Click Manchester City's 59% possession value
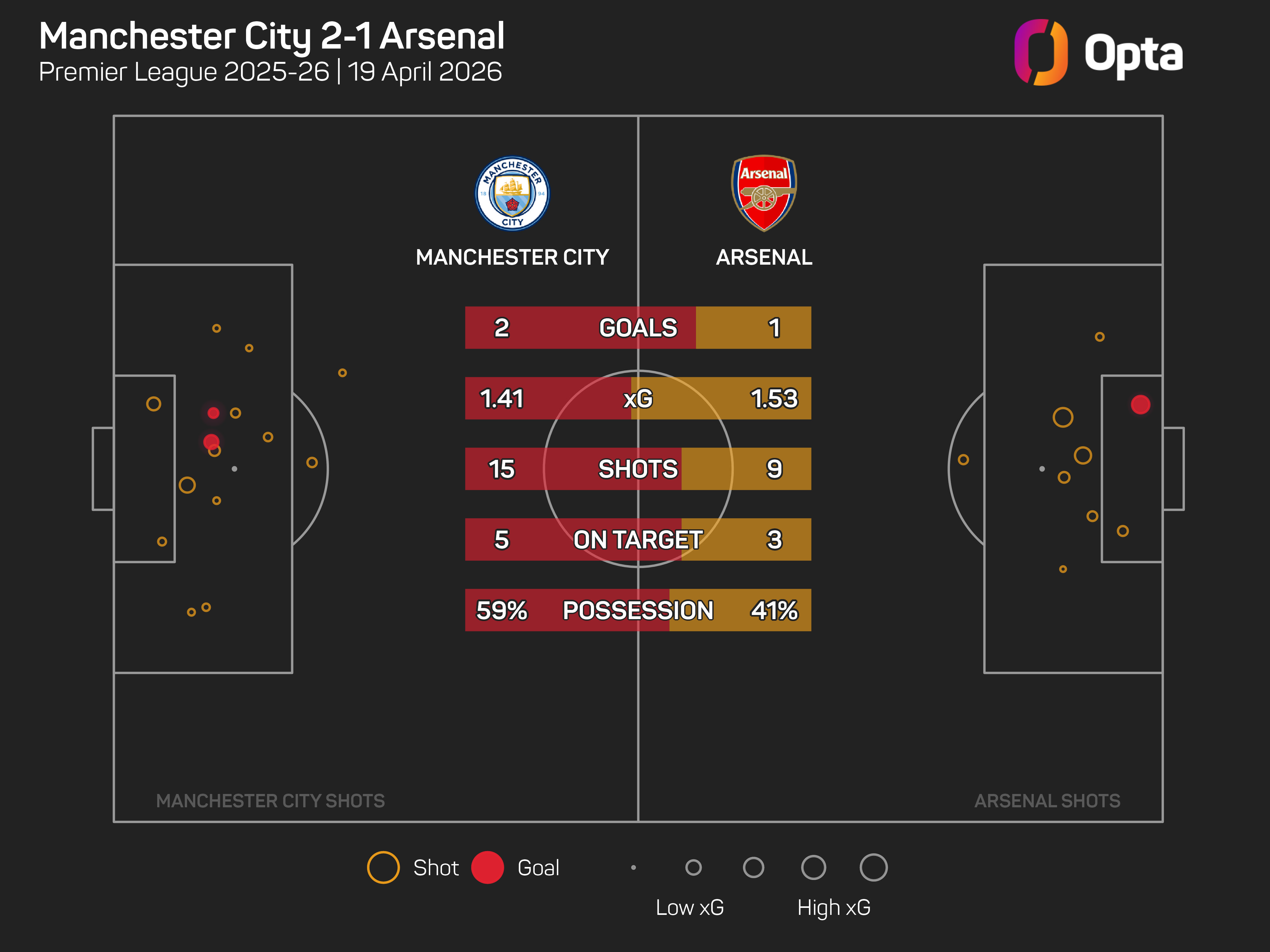The height and width of the screenshot is (952, 1270). pos(501,610)
